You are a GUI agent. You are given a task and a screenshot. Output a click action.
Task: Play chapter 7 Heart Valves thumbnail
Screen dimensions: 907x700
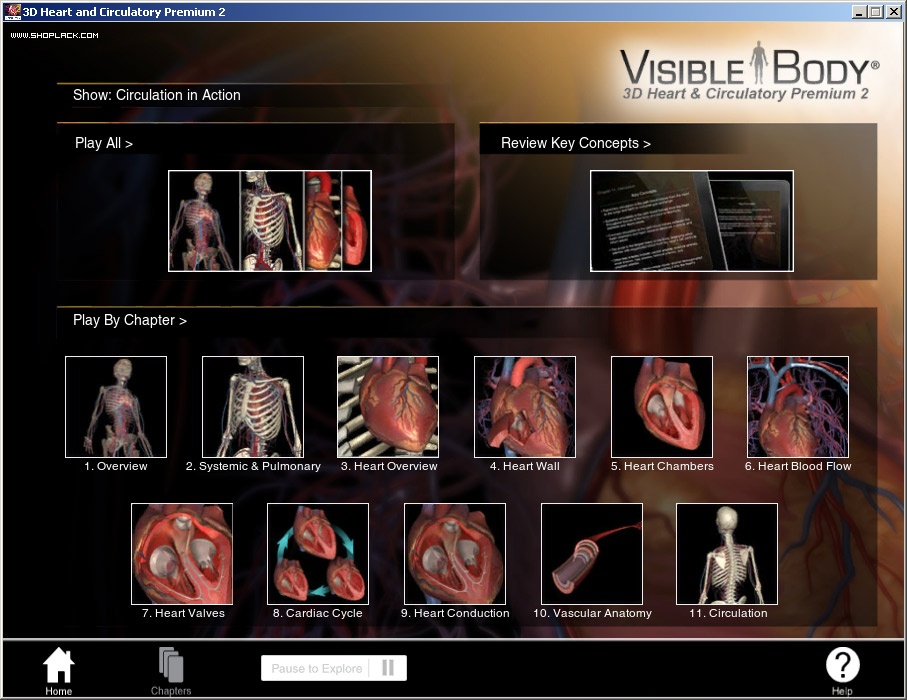182,554
